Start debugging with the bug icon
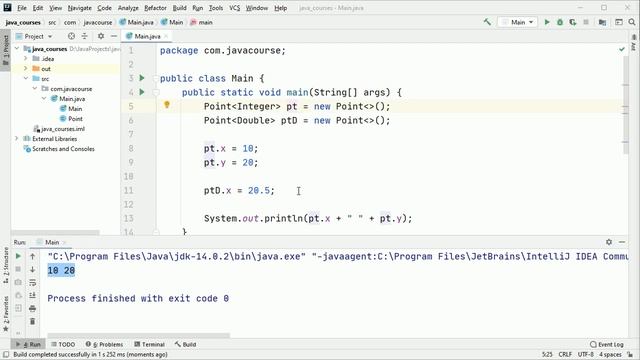Viewport: 640px width, 360px height. 560,22
